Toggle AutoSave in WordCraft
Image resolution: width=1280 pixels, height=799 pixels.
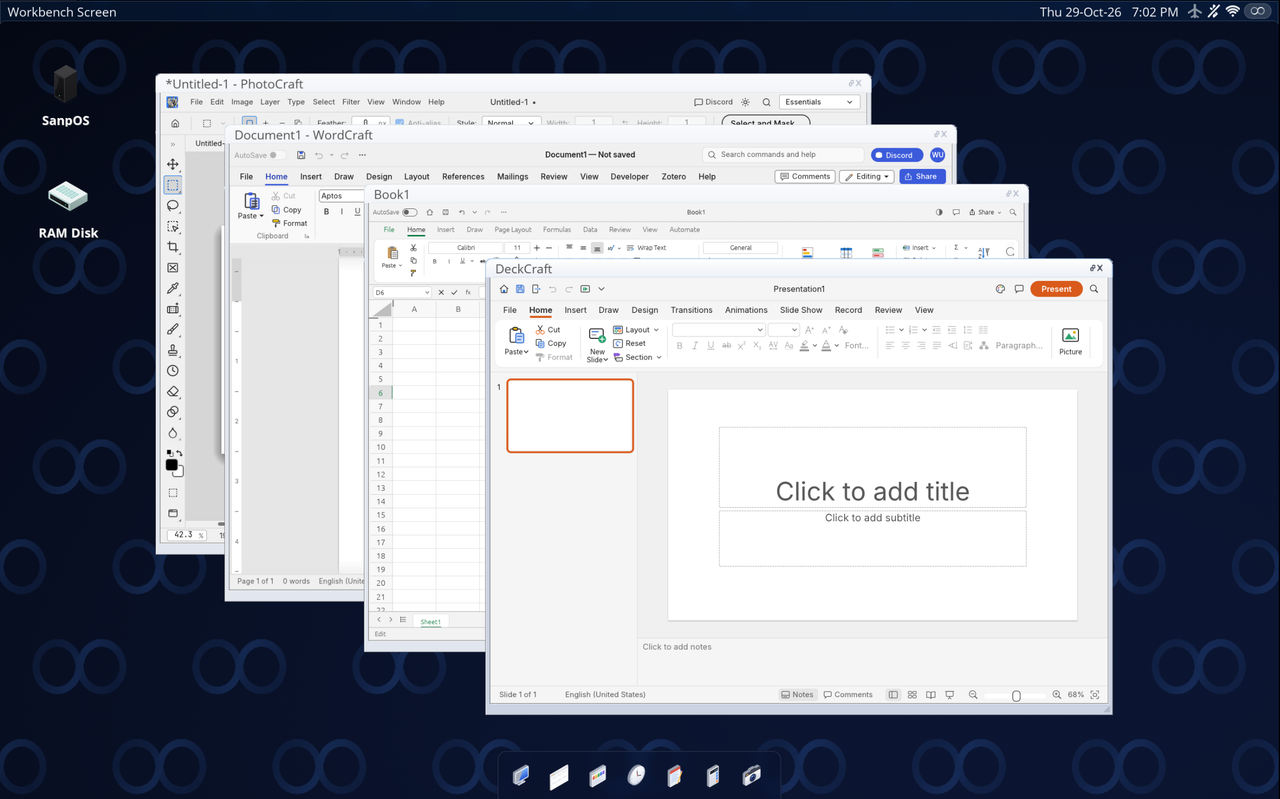[277, 155]
